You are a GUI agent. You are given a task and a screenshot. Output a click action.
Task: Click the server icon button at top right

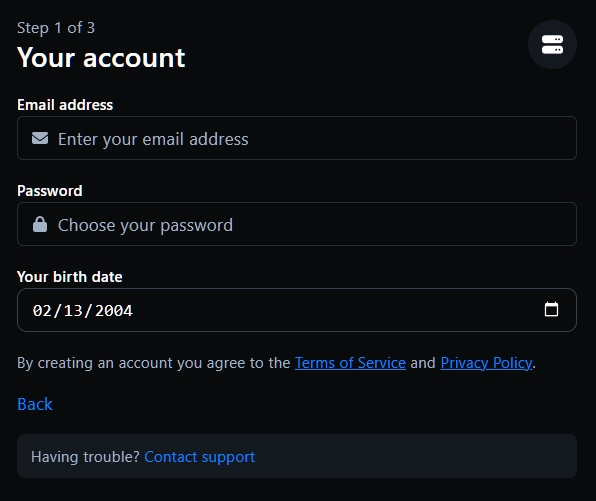point(552,44)
